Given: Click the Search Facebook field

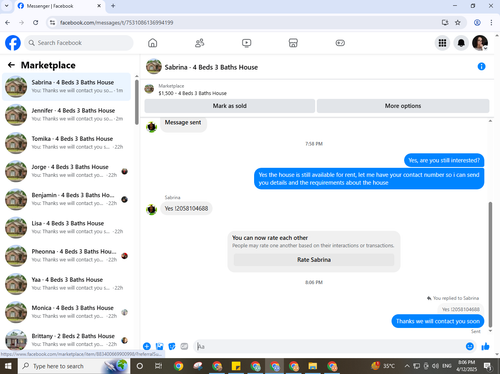Looking at the screenshot, I should tap(79, 43).
